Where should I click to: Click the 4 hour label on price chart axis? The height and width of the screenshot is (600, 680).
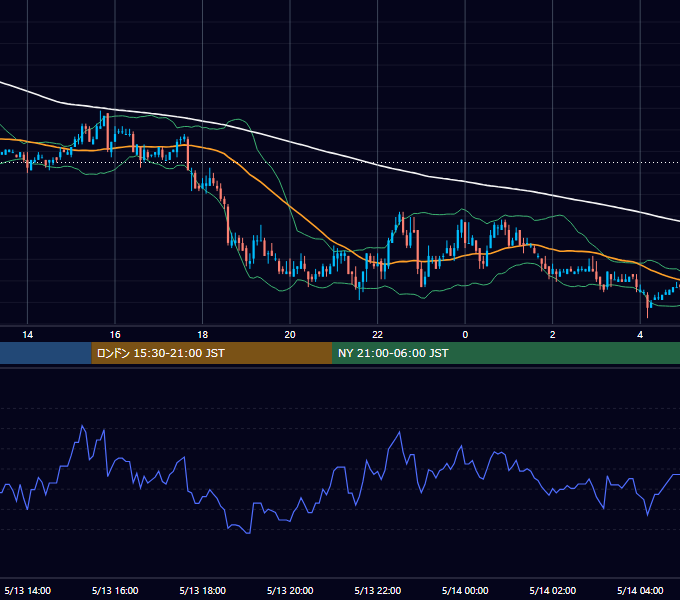640,335
